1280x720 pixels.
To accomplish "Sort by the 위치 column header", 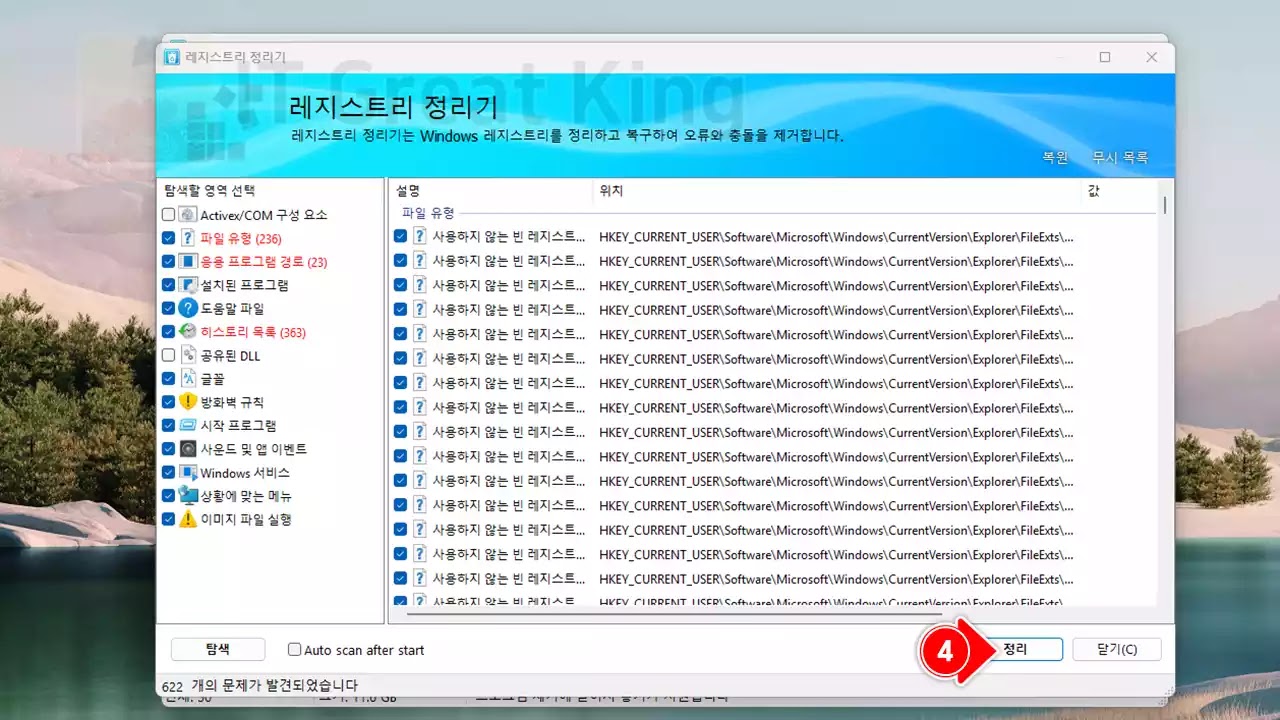I will pyautogui.click(x=838, y=190).
